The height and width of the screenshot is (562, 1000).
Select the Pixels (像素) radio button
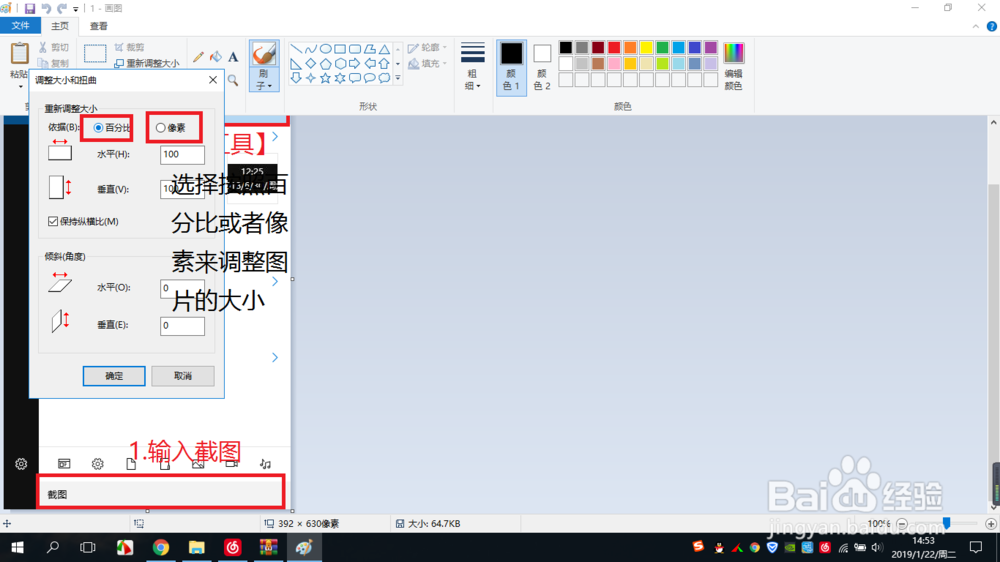pyautogui.click(x=161, y=128)
